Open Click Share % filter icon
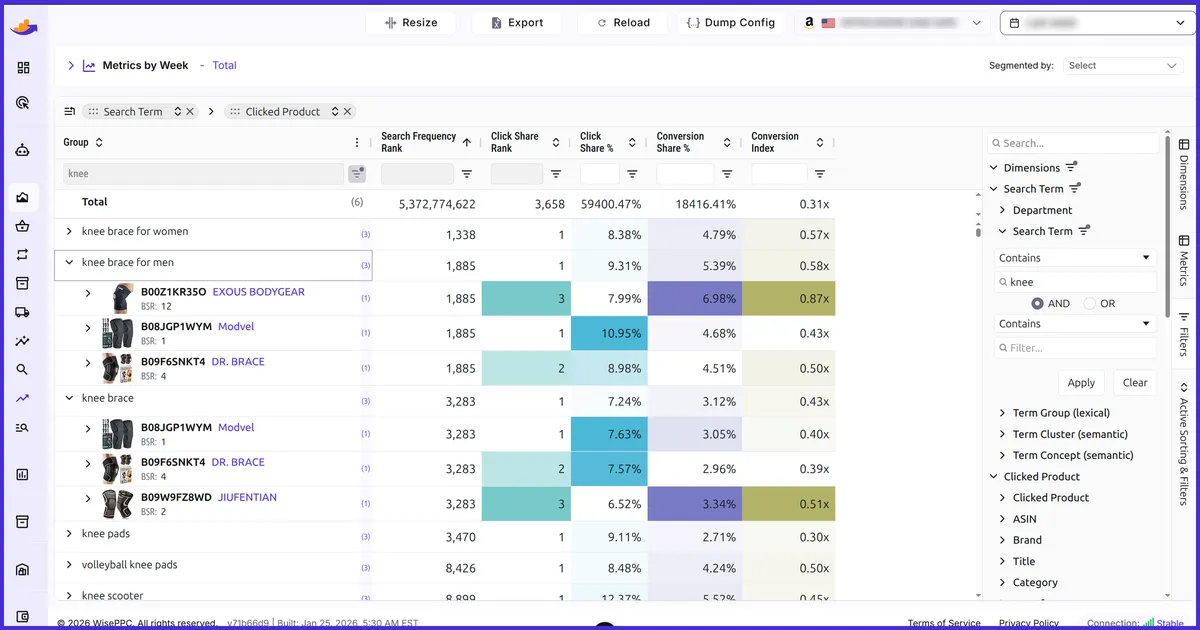Screen dimensions: 1200x630 tap(632, 174)
